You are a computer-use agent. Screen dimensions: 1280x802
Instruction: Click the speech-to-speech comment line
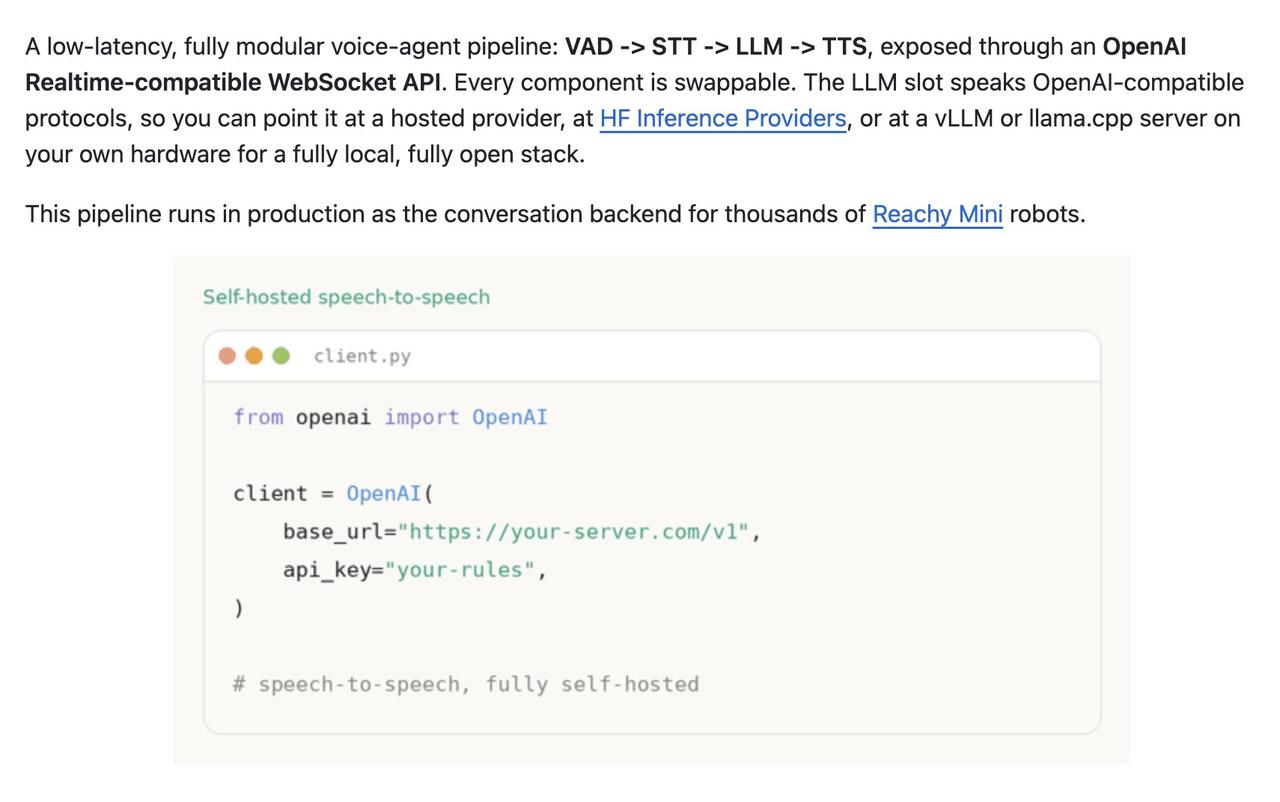point(466,685)
